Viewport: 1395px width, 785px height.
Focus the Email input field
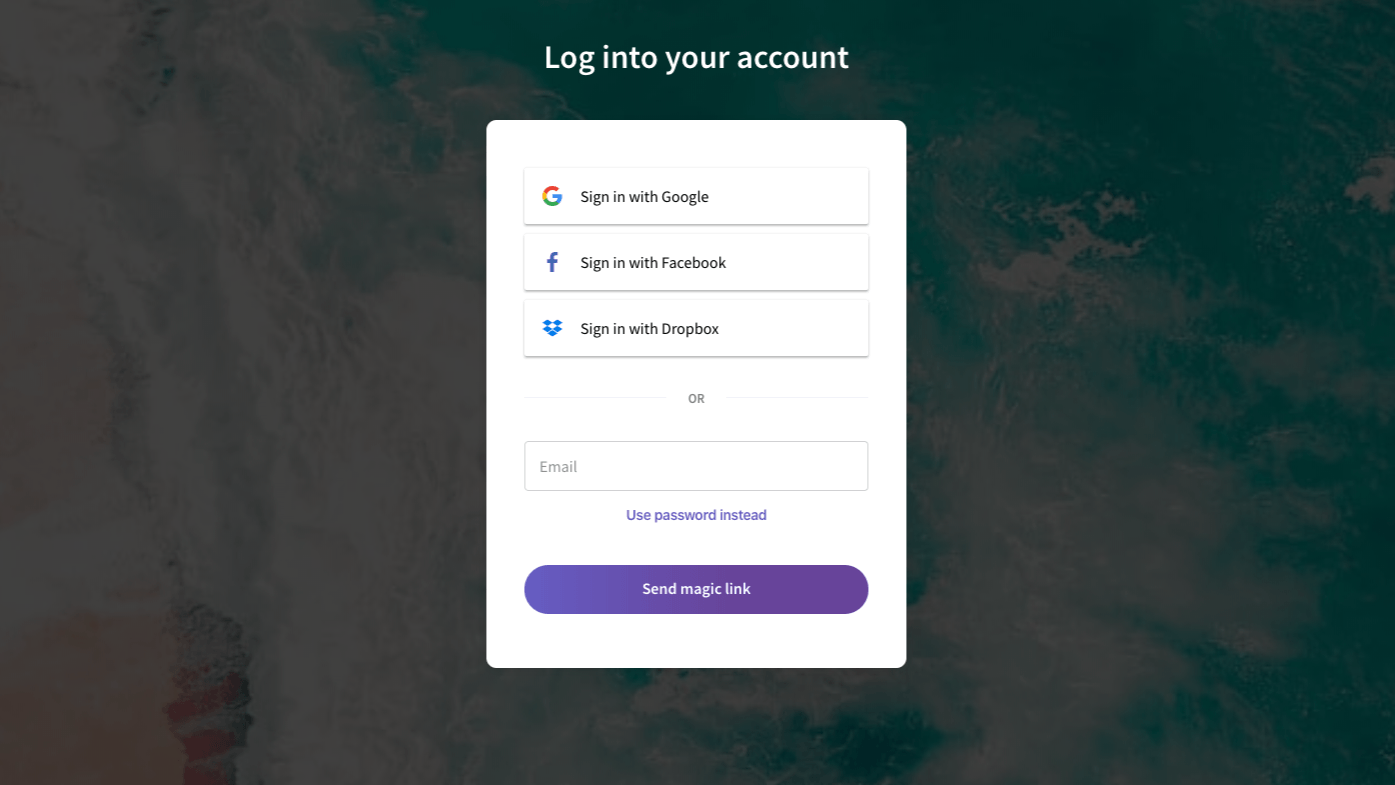696,466
